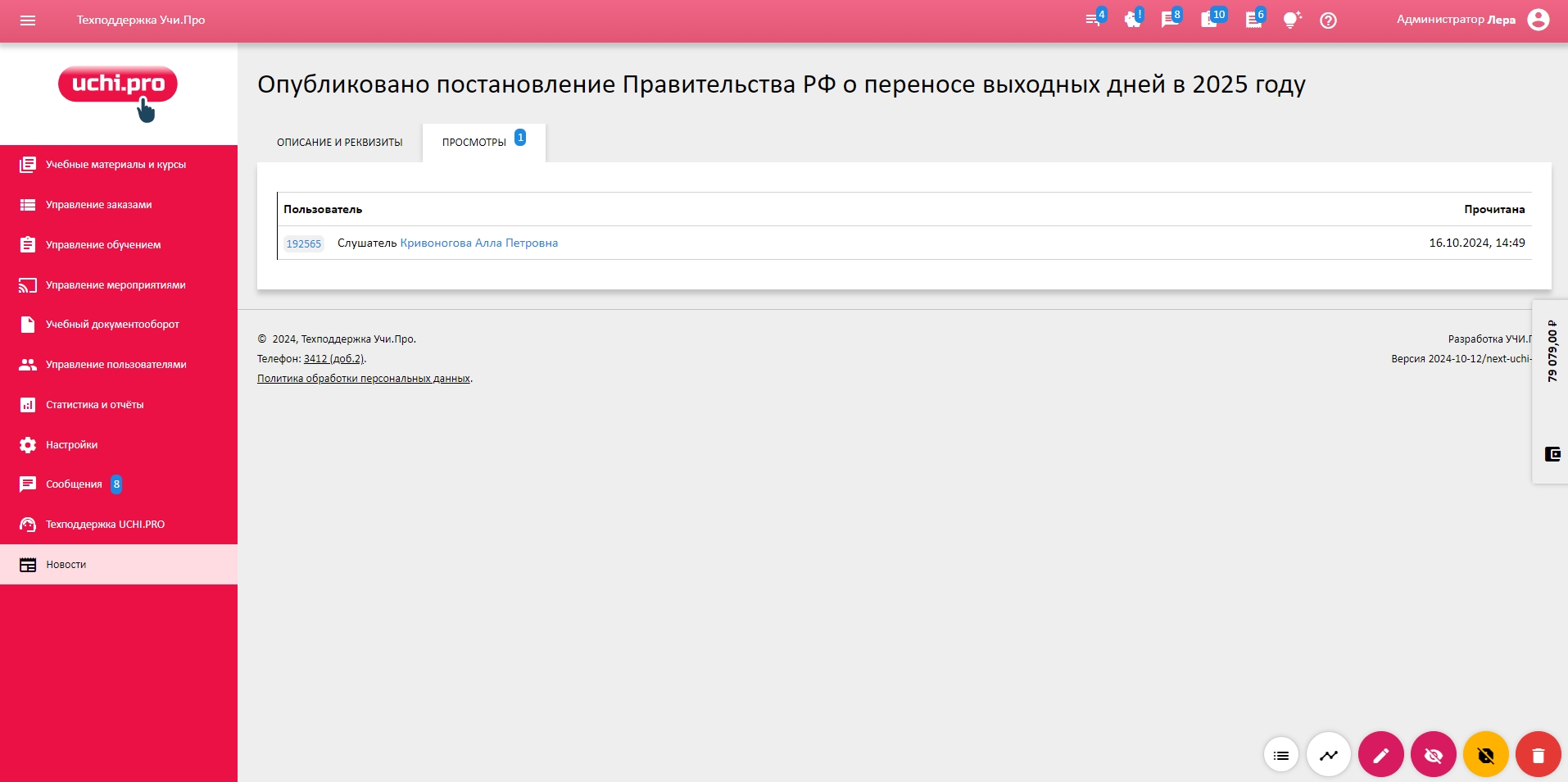Click the 79 079,00 ₽ balance text
This screenshot has width=1568, height=782.
pos(1552,351)
